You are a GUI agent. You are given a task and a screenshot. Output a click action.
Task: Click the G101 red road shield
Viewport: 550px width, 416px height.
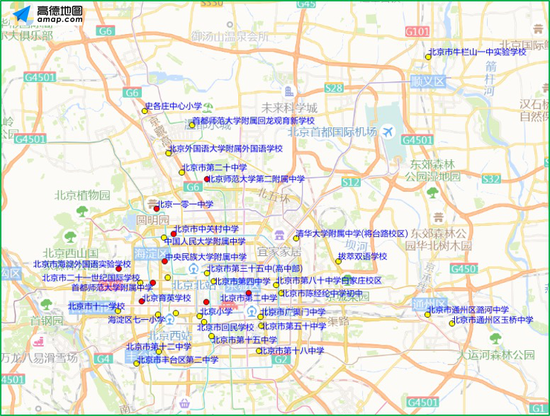[417, 32]
